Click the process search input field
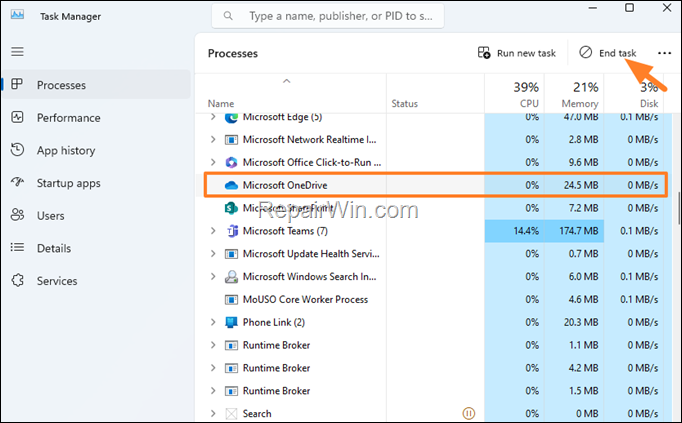682x423 pixels. 328,16
